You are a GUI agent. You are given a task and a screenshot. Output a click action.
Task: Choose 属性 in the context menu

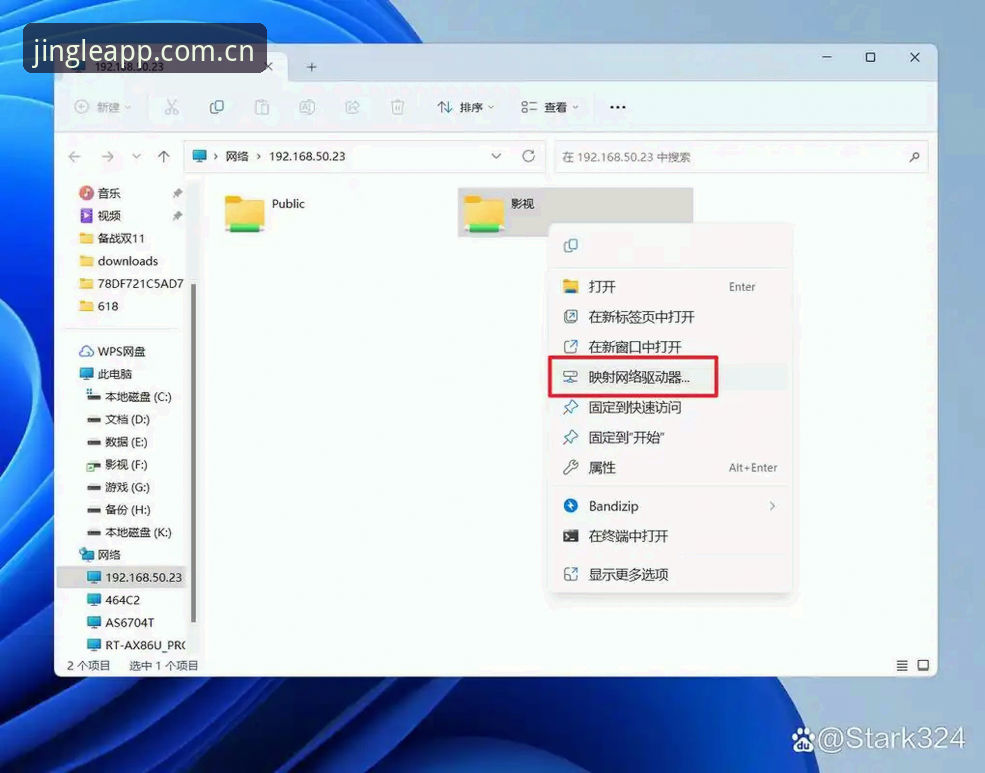[670, 468]
